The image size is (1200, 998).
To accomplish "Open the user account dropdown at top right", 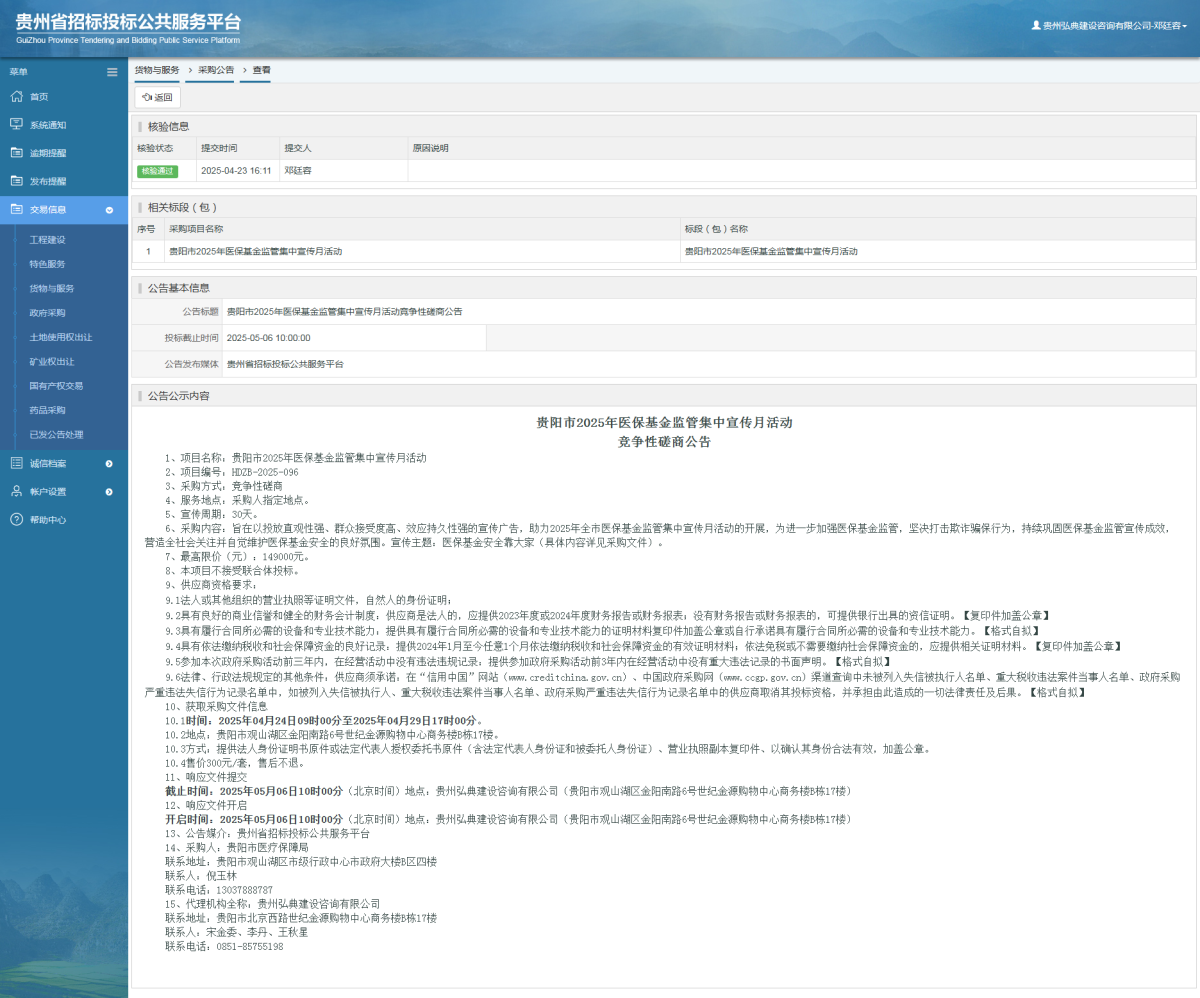I will click(x=1110, y=26).
